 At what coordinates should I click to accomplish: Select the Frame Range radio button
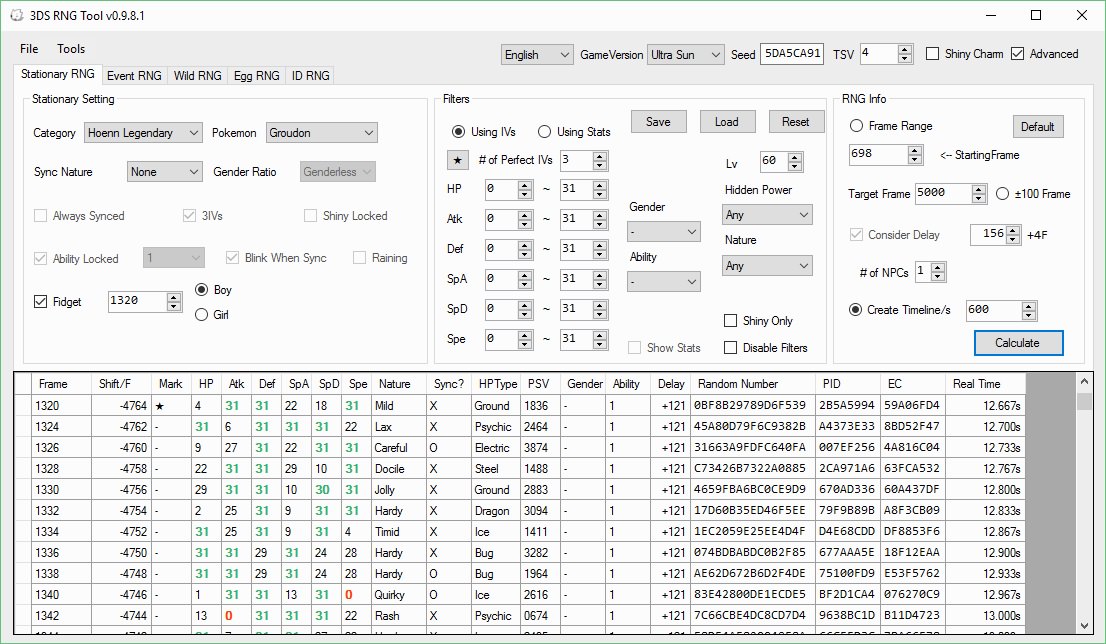[856, 126]
